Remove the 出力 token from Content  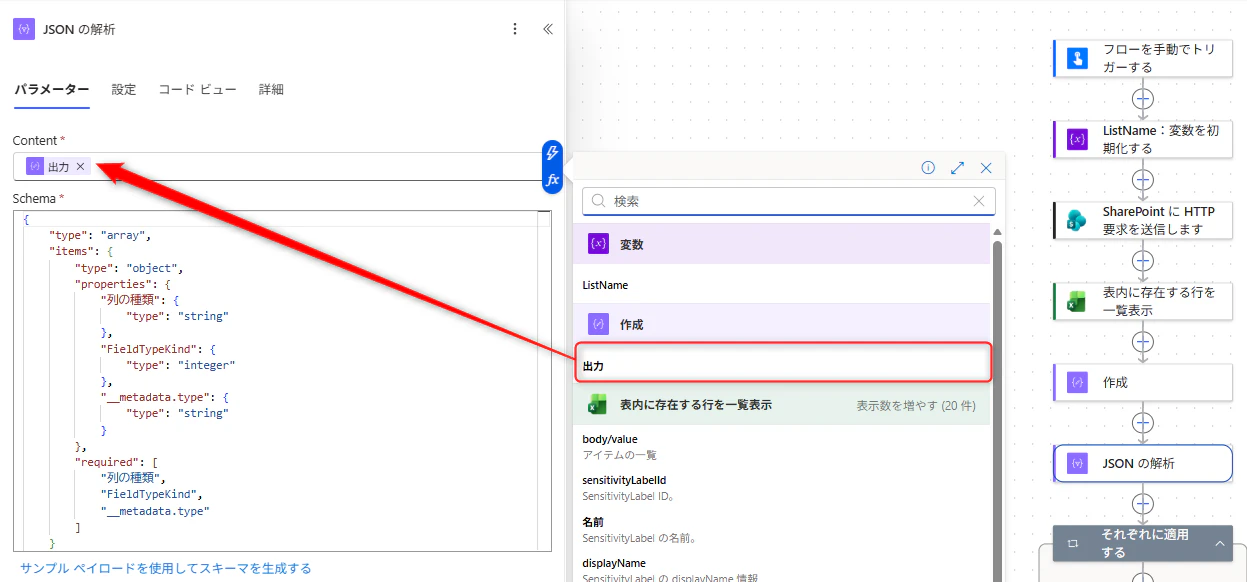click(x=80, y=167)
